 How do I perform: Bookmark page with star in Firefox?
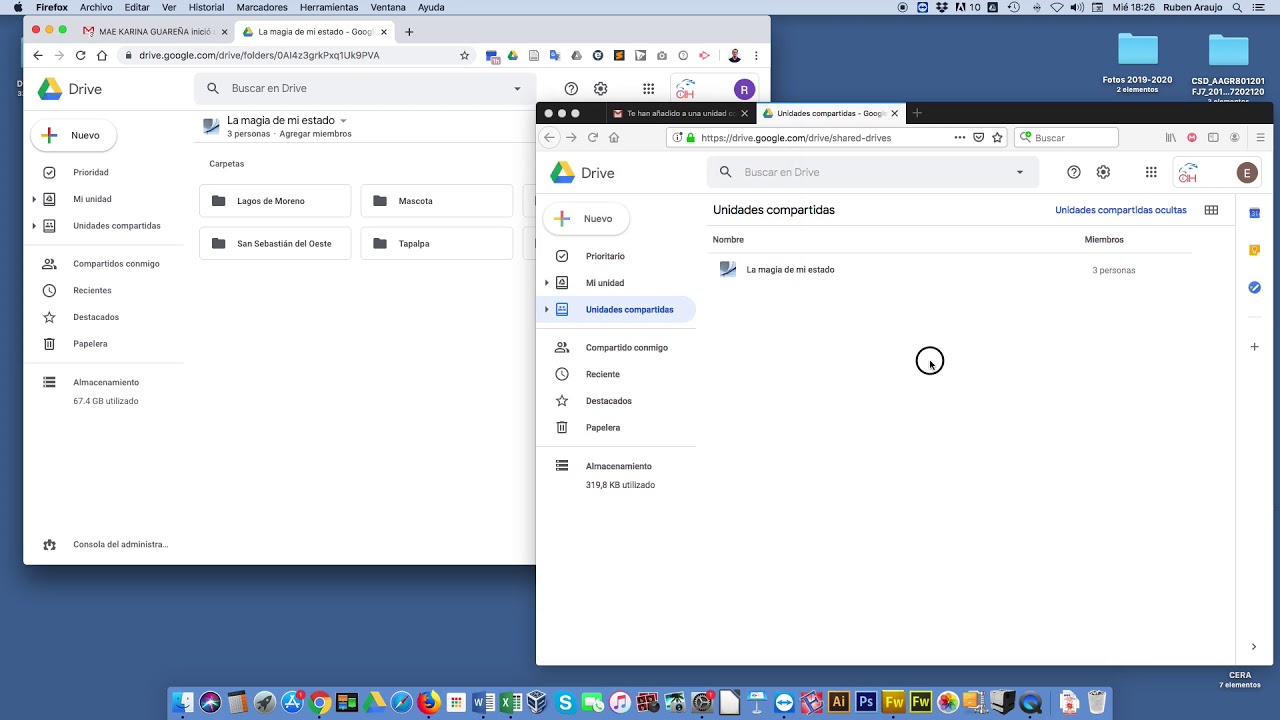pyautogui.click(x=997, y=138)
